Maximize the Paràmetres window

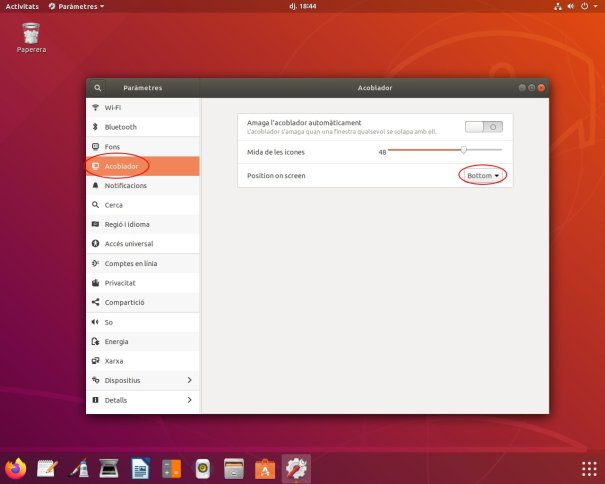coord(532,88)
